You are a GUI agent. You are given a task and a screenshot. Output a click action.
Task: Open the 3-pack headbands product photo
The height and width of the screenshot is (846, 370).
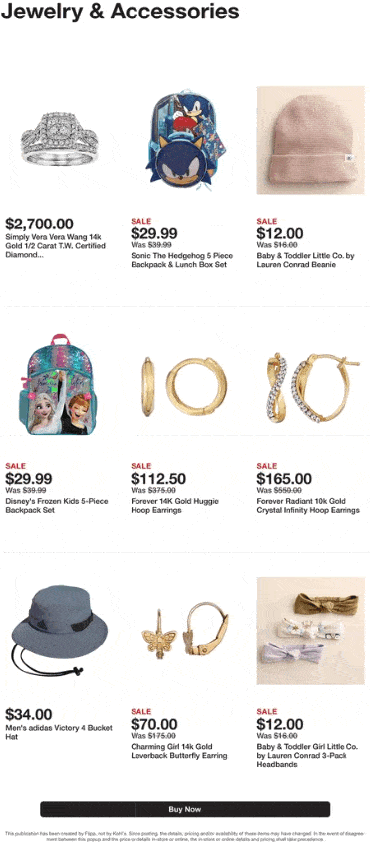click(x=310, y=631)
